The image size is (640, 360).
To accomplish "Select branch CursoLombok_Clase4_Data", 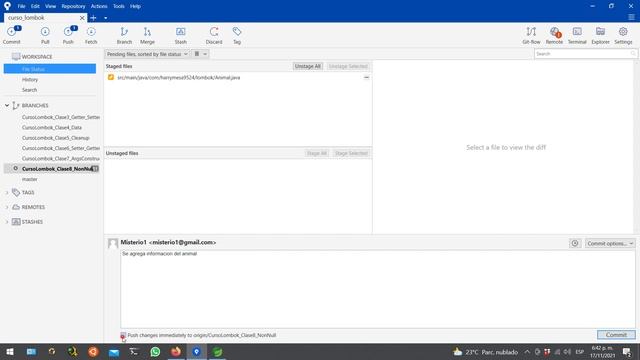I will (52, 127).
